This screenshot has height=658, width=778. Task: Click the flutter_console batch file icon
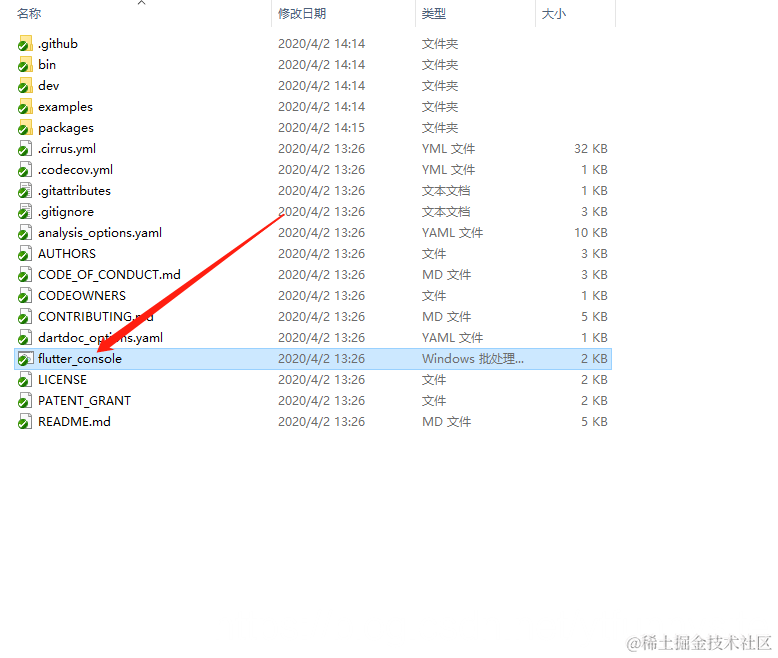click(25, 359)
